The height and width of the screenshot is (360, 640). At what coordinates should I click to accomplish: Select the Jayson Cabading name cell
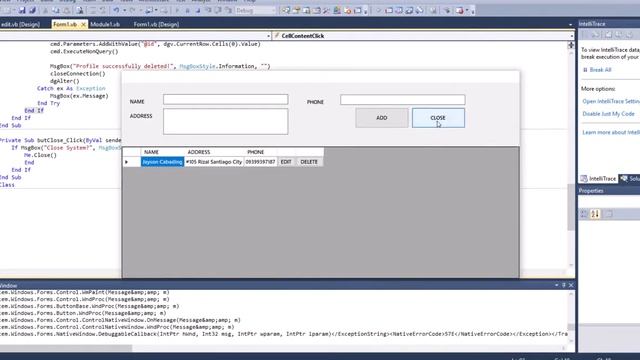click(162, 162)
